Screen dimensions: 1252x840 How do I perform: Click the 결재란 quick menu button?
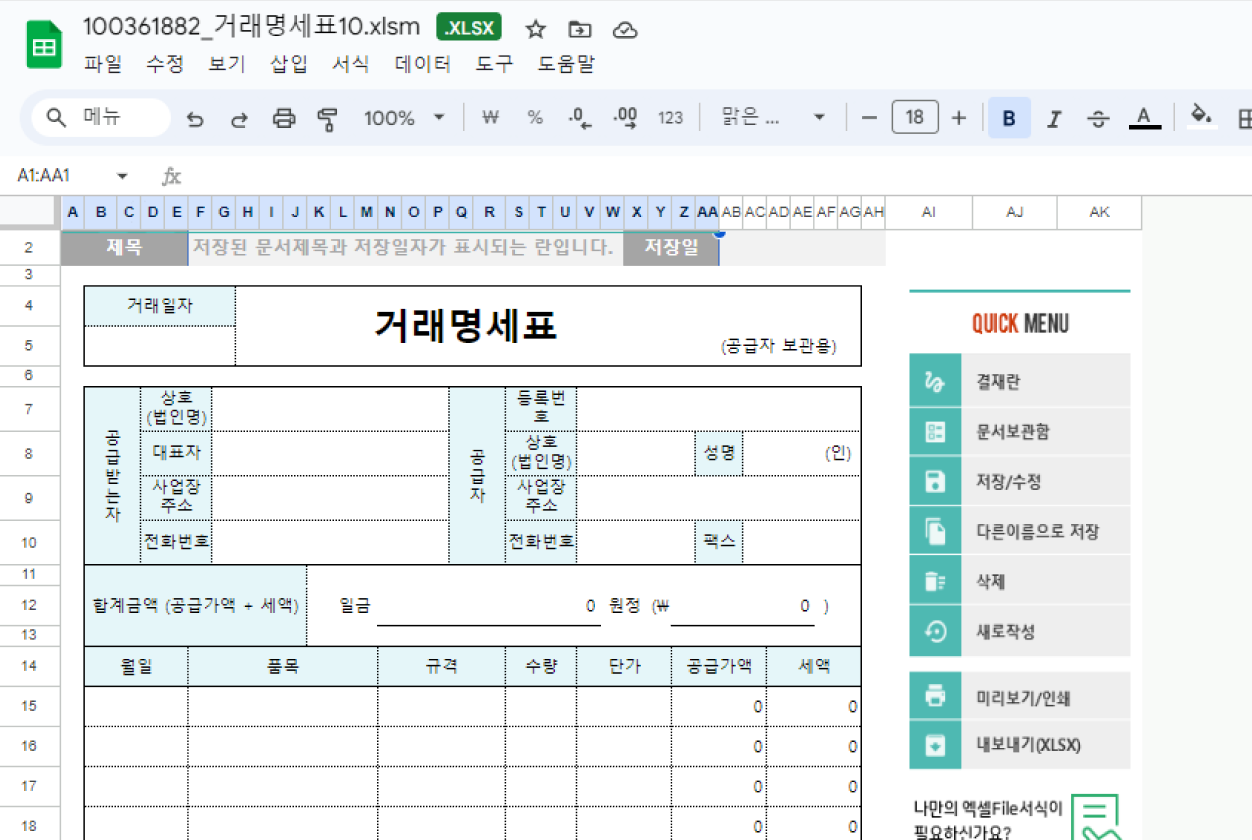click(x=1020, y=382)
